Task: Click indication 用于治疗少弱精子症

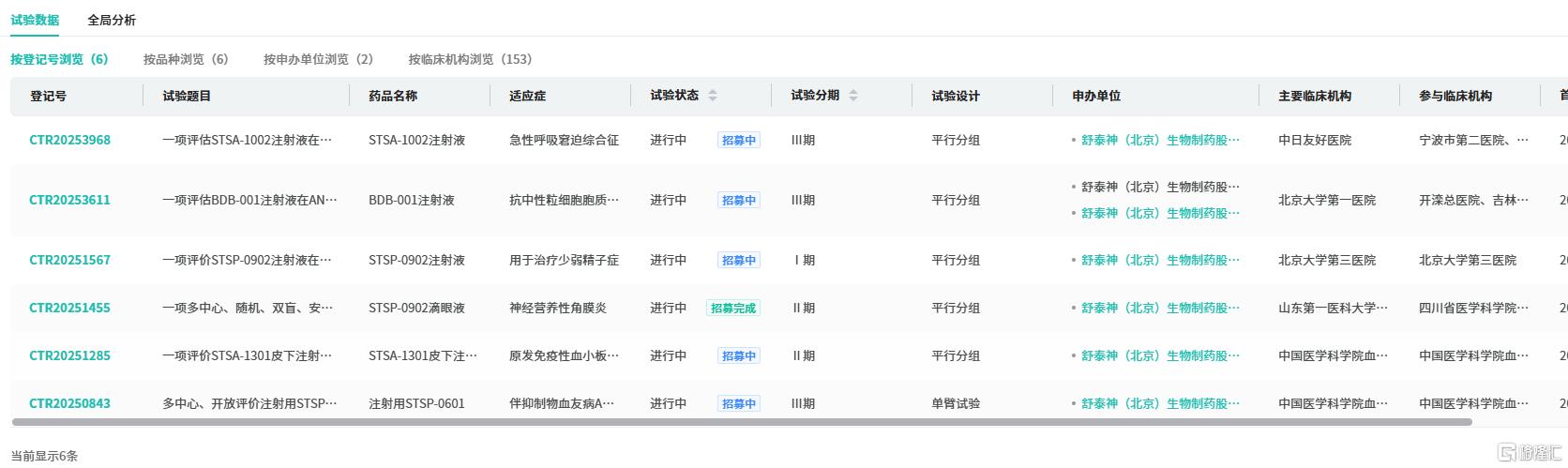Action: coord(564,260)
